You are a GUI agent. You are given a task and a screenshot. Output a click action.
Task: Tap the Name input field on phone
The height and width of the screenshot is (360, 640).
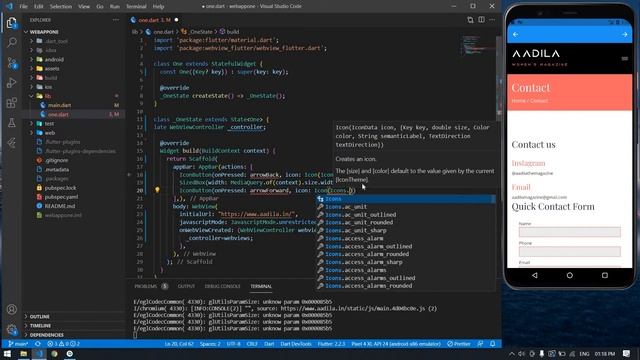(569, 232)
